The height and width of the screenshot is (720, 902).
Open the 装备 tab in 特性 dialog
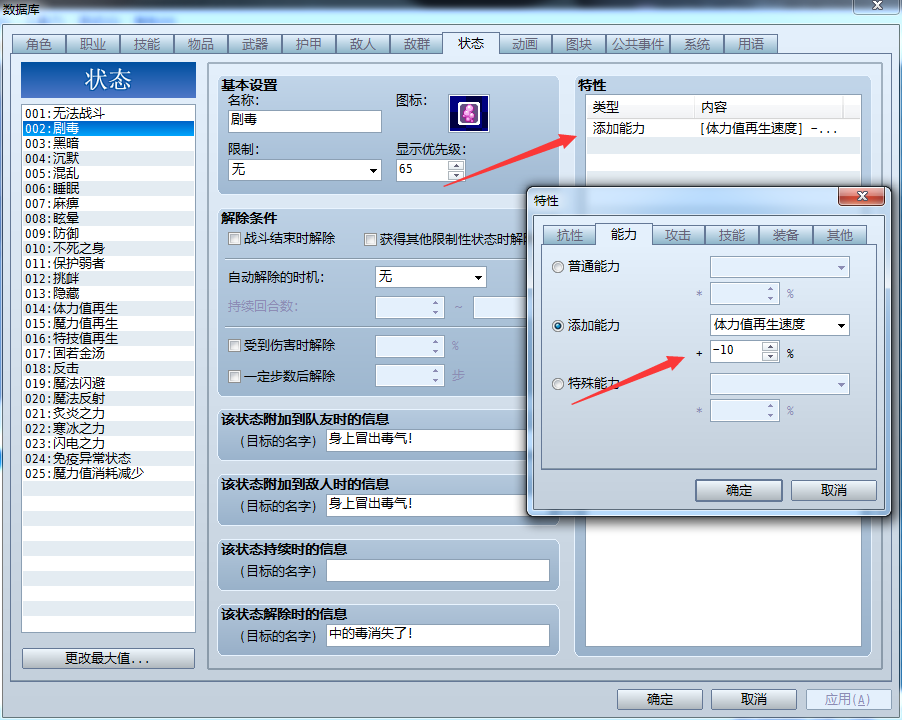(x=785, y=235)
